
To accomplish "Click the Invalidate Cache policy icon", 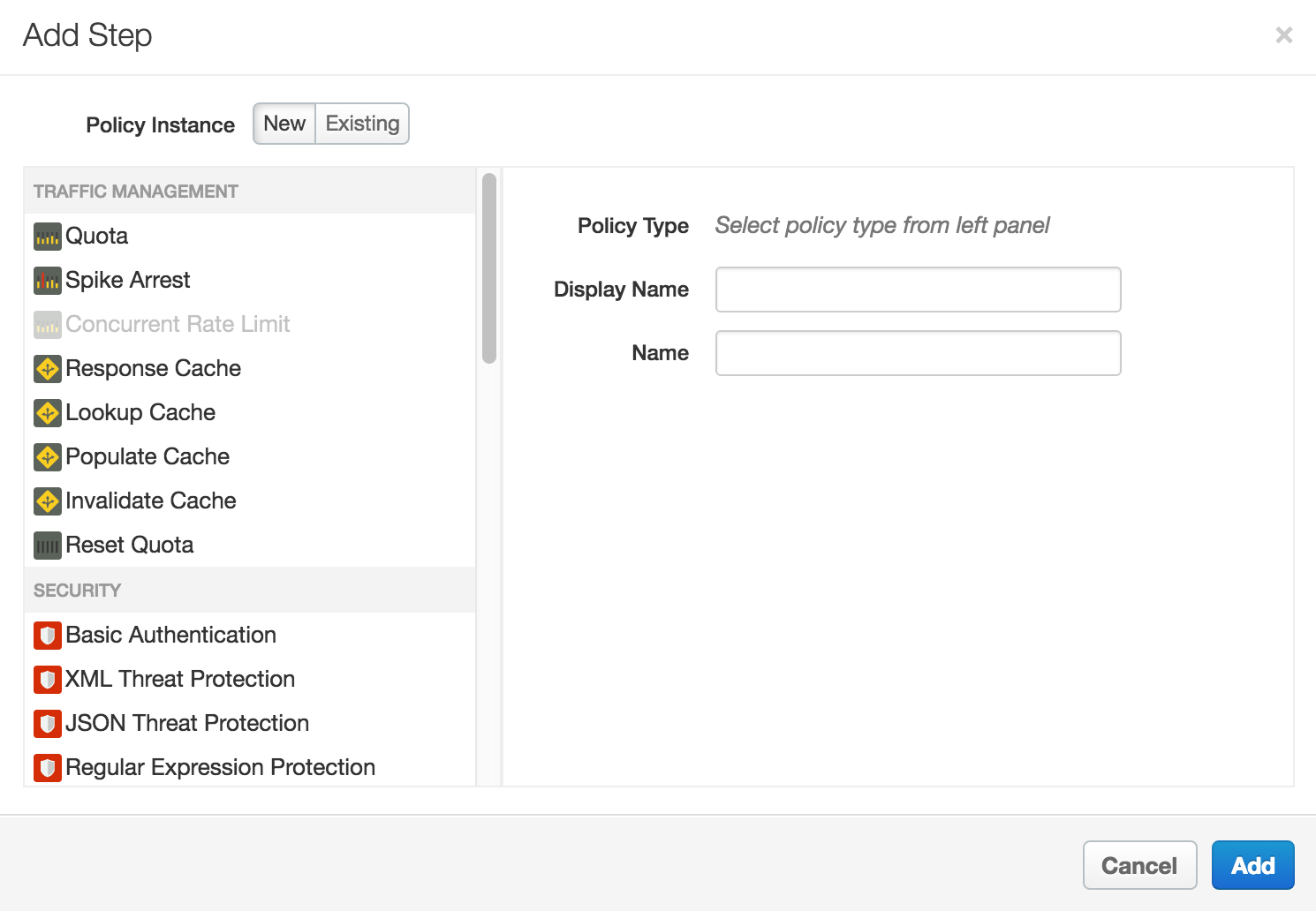I will pyautogui.click(x=47, y=501).
